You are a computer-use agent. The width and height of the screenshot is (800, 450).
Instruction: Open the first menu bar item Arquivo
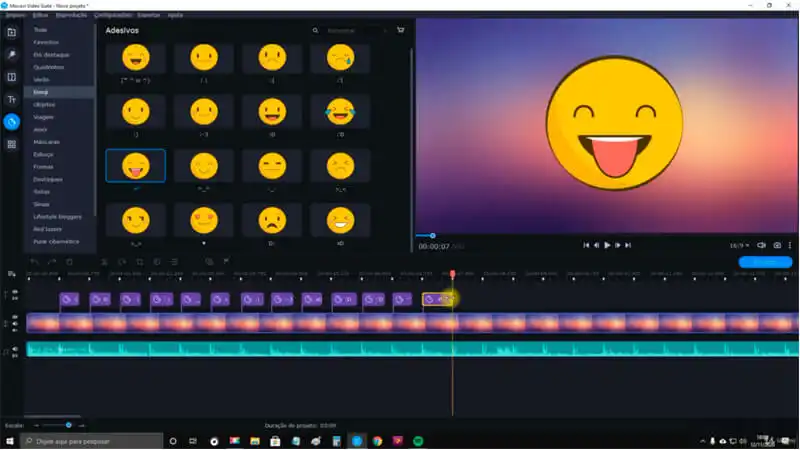pos(15,15)
